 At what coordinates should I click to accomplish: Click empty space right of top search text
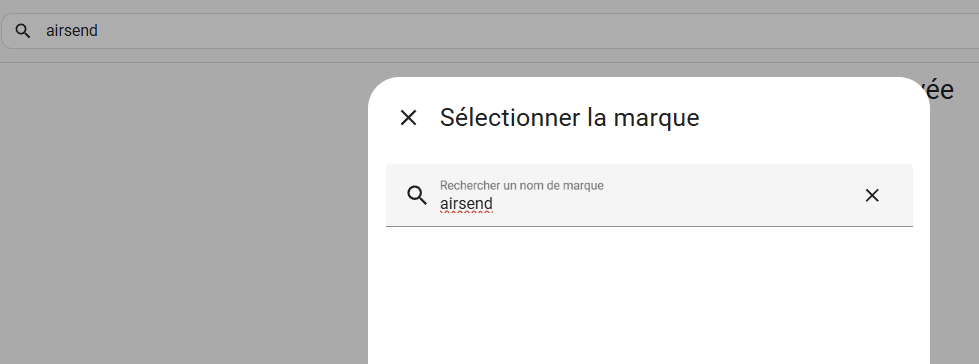point(537,31)
